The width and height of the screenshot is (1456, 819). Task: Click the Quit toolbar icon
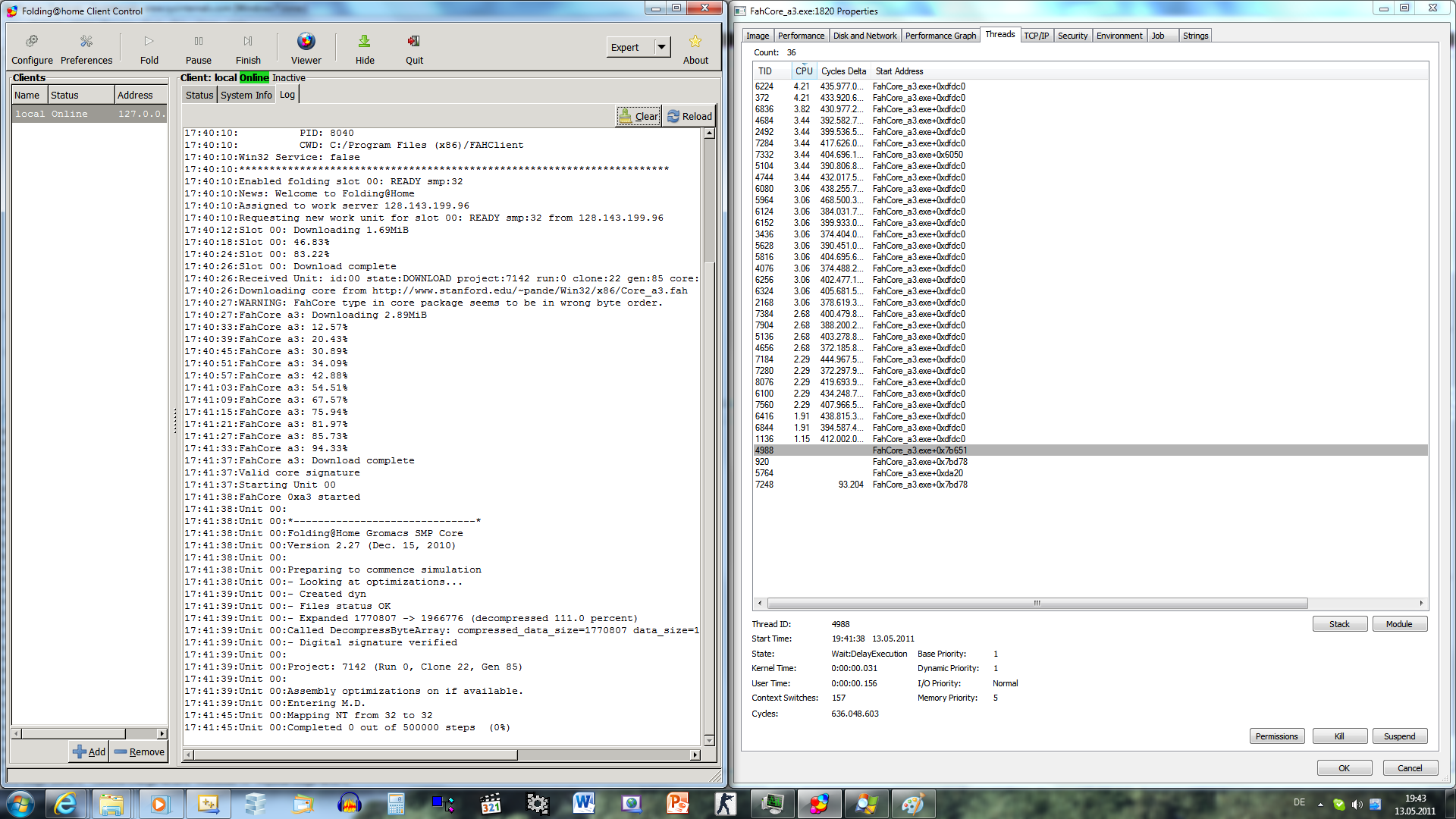coord(414,42)
